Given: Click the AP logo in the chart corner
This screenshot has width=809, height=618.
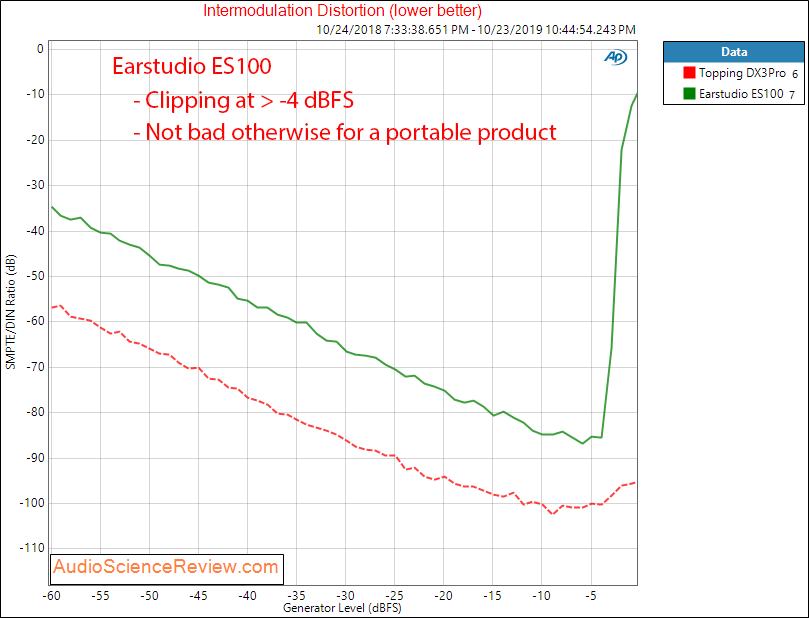Looking at the screenshot, I should [616, 57].
